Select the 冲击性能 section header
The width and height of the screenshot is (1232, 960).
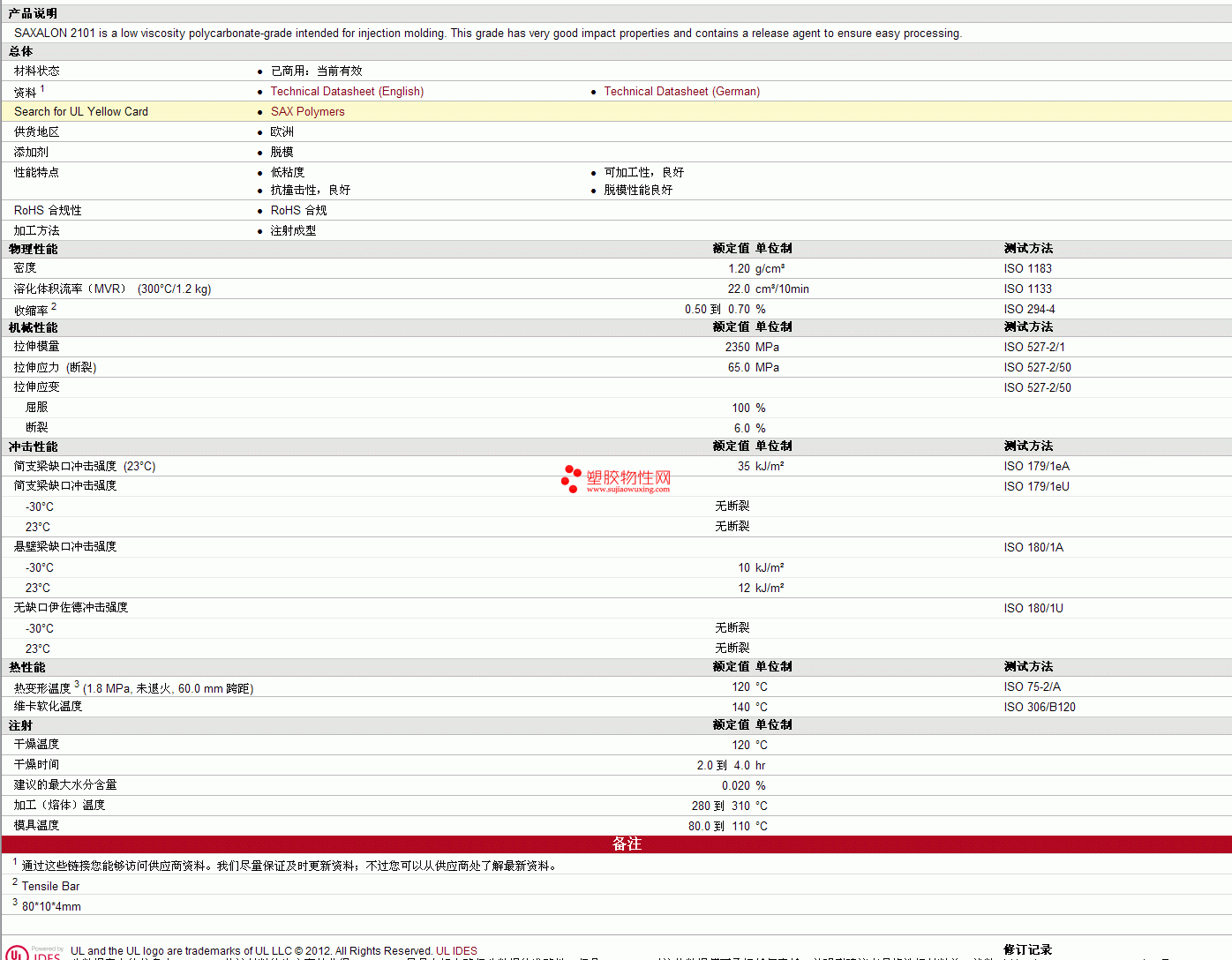coord(33,446)
